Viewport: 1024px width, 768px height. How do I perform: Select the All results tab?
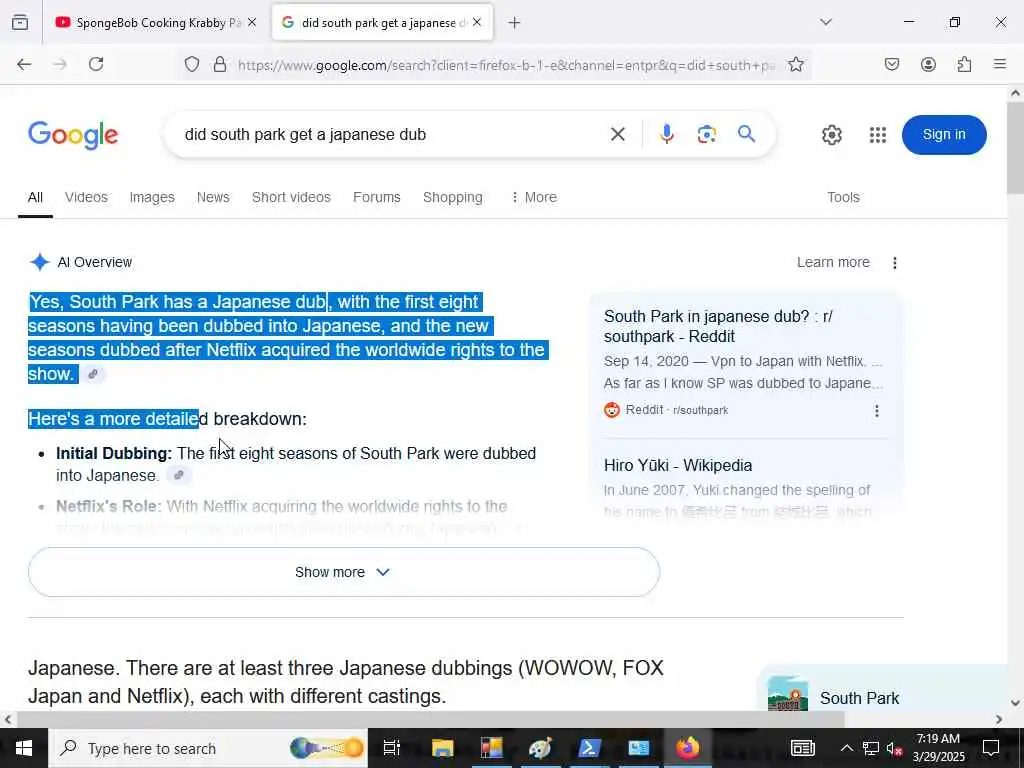[x=35, y=197]
